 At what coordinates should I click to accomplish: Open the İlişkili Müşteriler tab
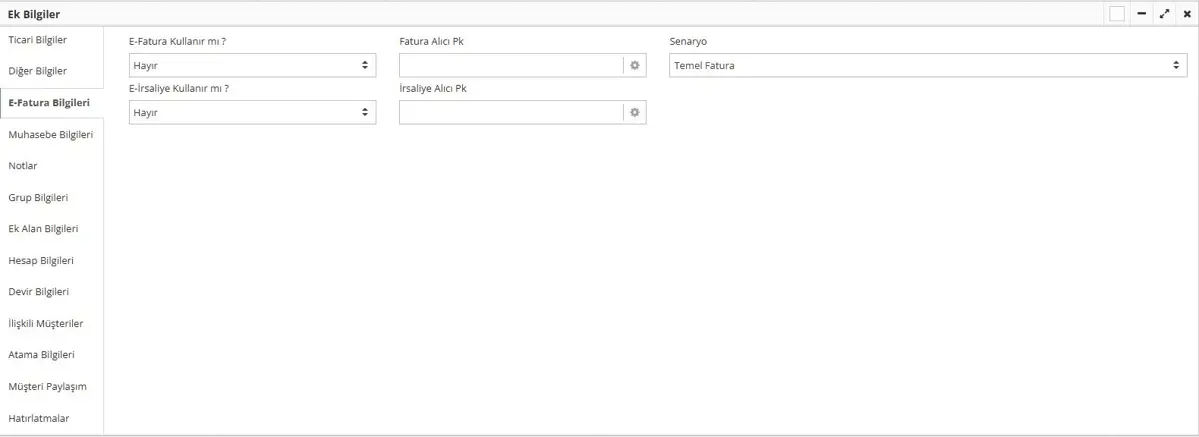click(x=46, y=324)
